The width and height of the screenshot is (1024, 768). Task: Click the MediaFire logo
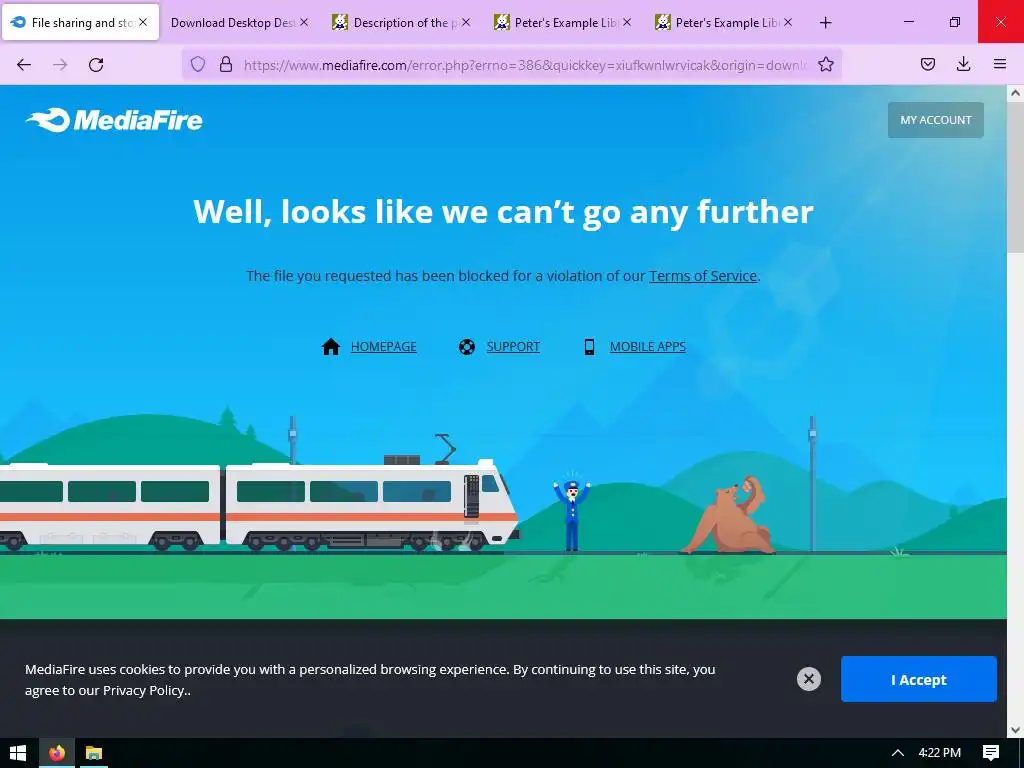(x=114, y=120)
